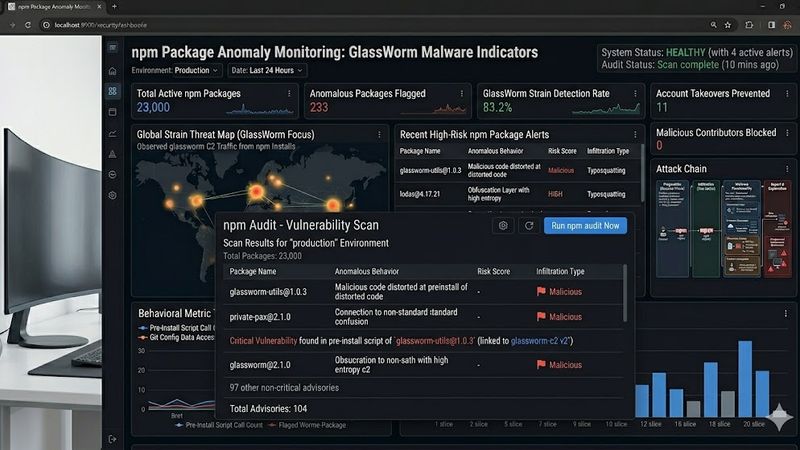Open the Attack Chain panel options menu
This screenshot has height=450, width=800.
tap(787, 169)
